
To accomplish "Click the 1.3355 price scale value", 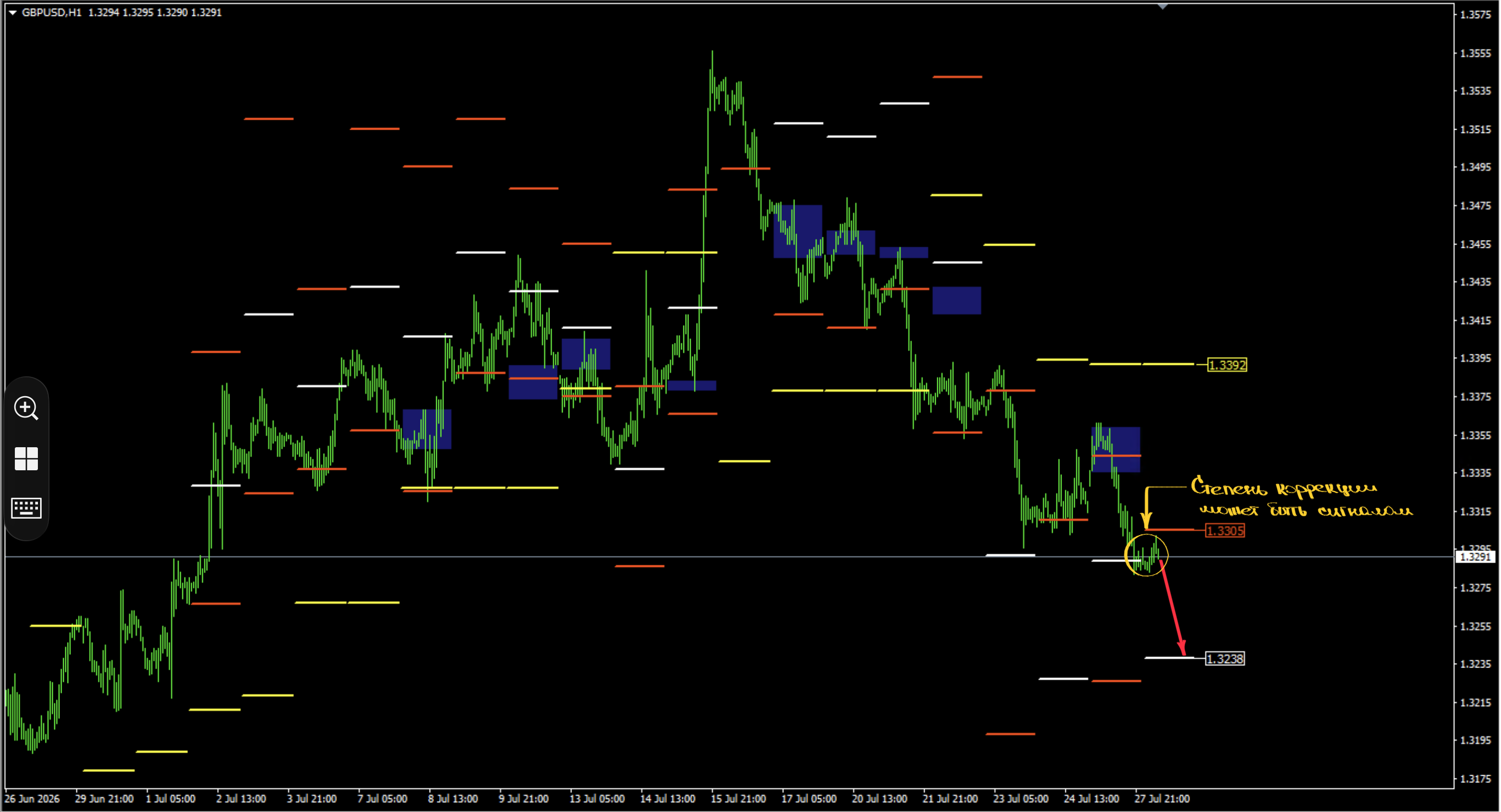I will 1475,435.
